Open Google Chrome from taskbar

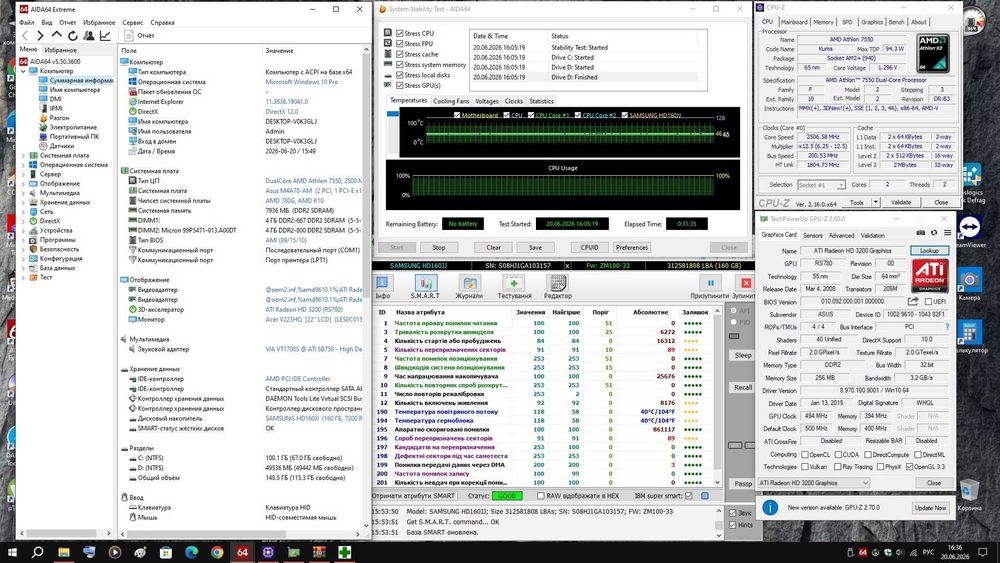tap(217, 552)
